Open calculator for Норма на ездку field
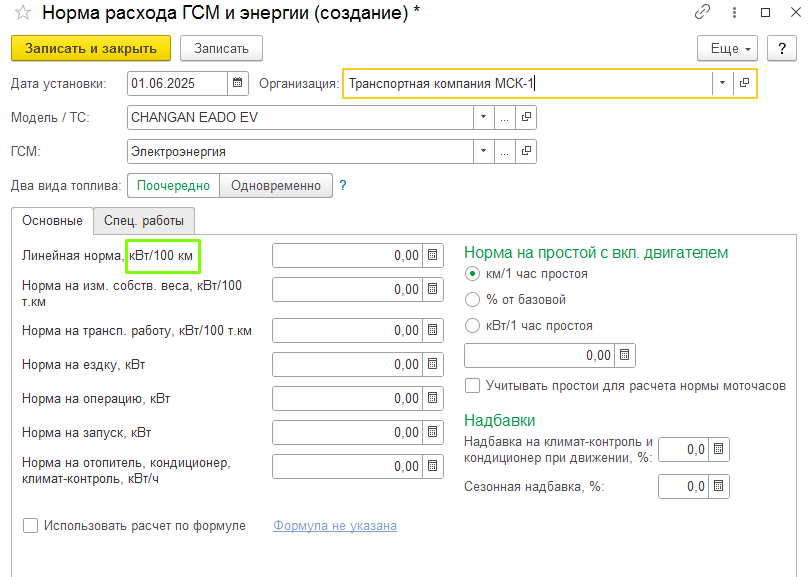Image resolution: width=811 pixels, height=577 pixels. pyautogui.click(x=432, y=365)
